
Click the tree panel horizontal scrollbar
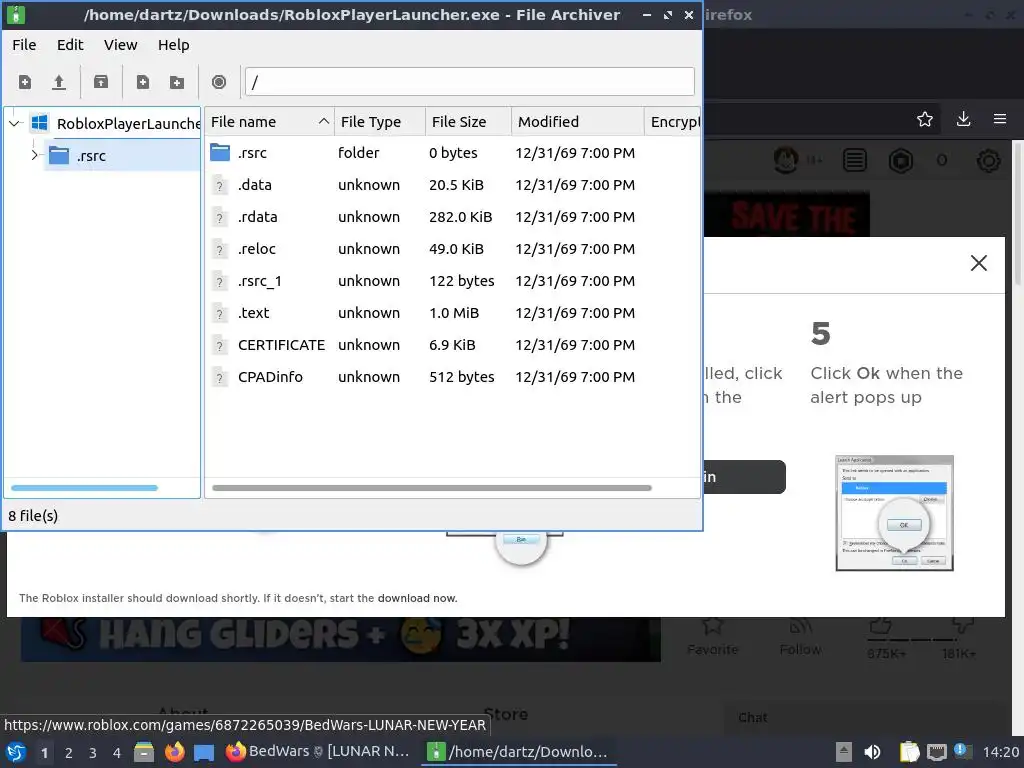(x=84, y=488)
